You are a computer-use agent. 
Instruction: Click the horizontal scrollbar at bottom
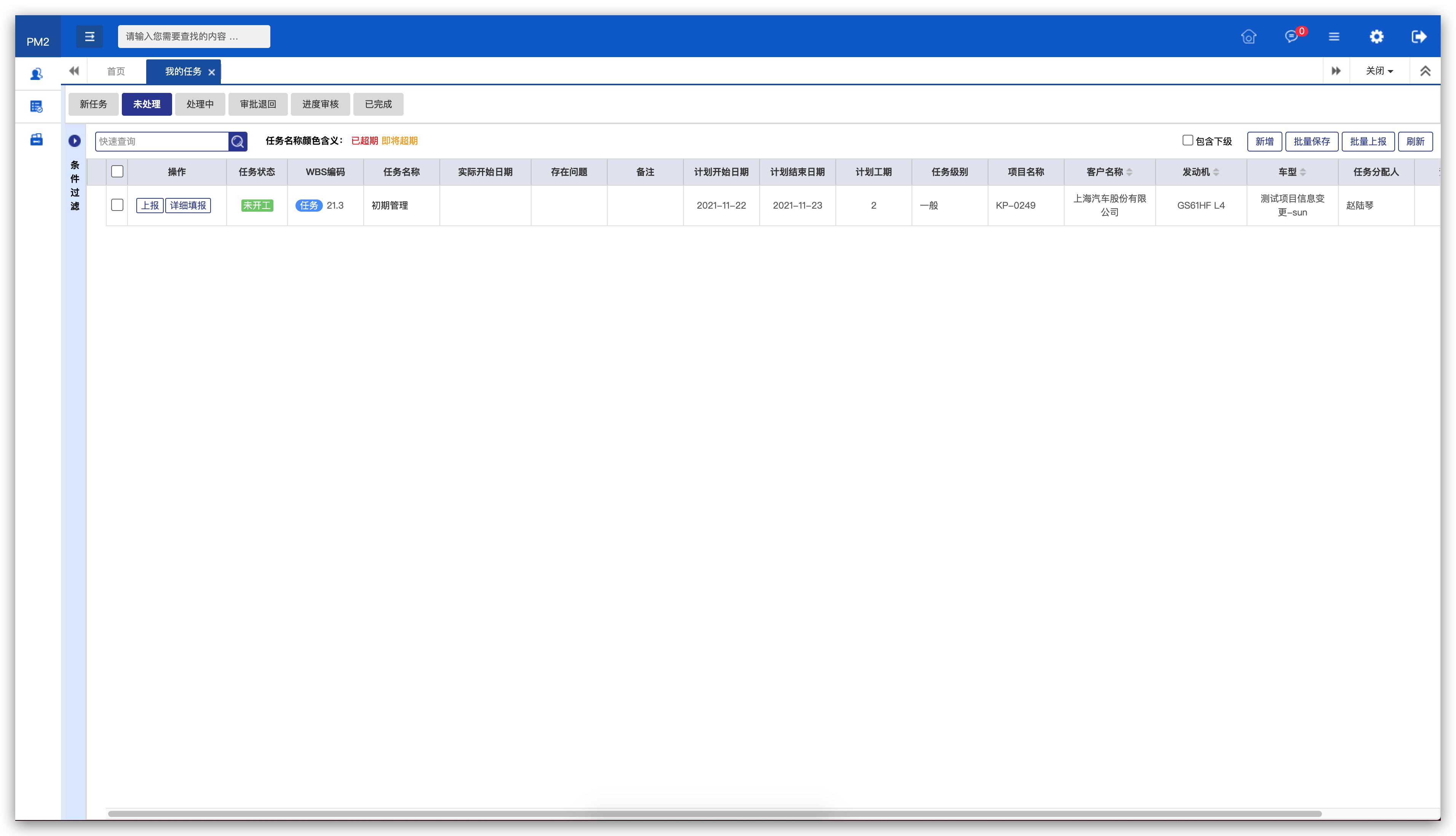tap(714, 814)
